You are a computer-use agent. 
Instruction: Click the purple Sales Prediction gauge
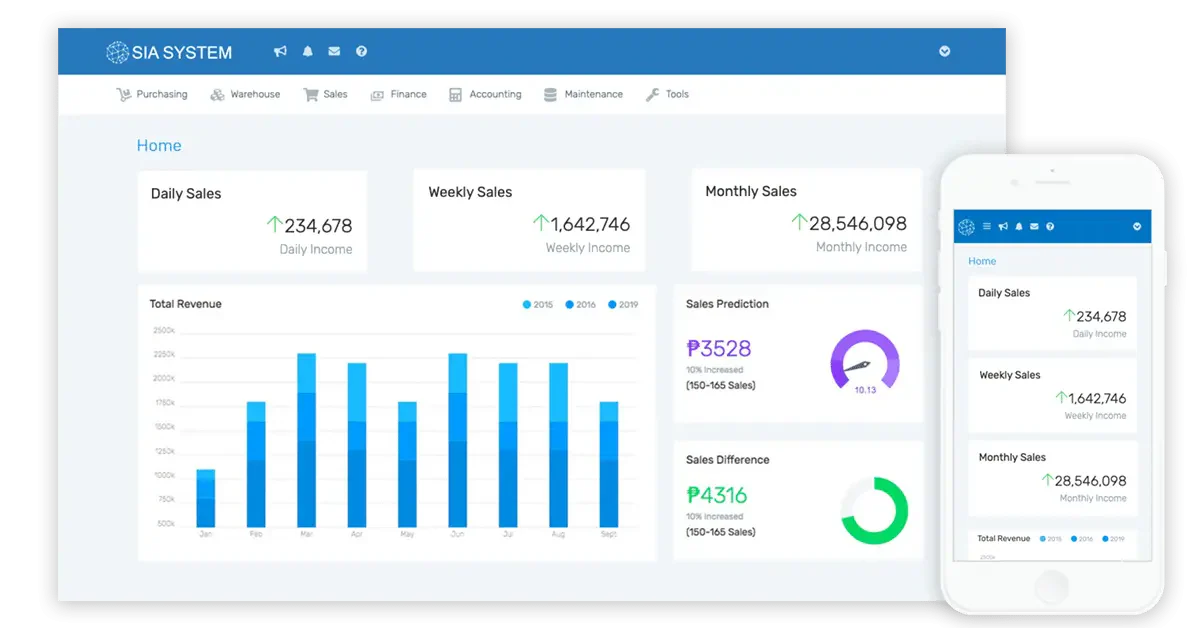pyautogui.click(x=865, y=357)
